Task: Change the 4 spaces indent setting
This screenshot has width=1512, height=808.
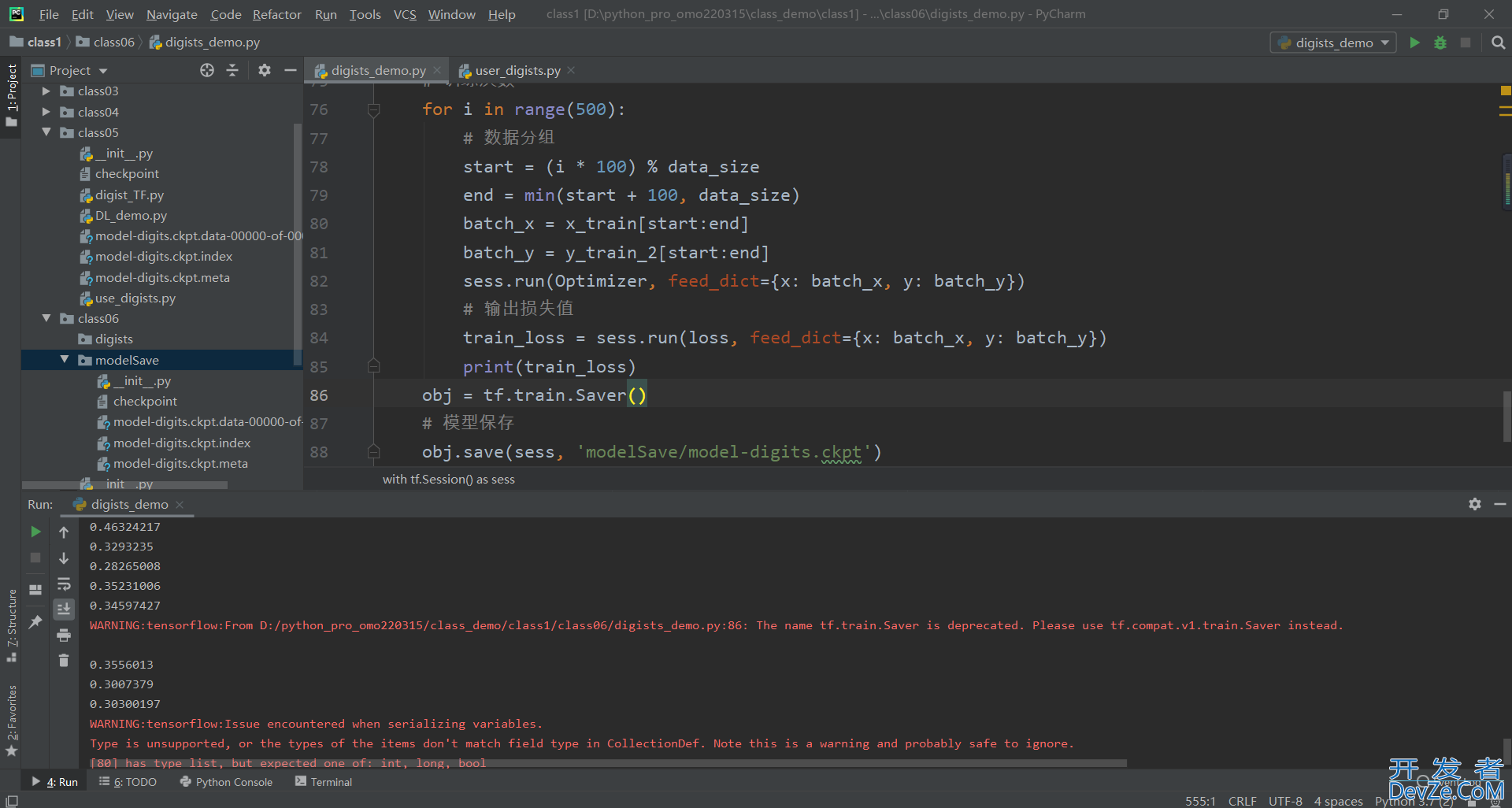Action: (x=1338, y=801)
